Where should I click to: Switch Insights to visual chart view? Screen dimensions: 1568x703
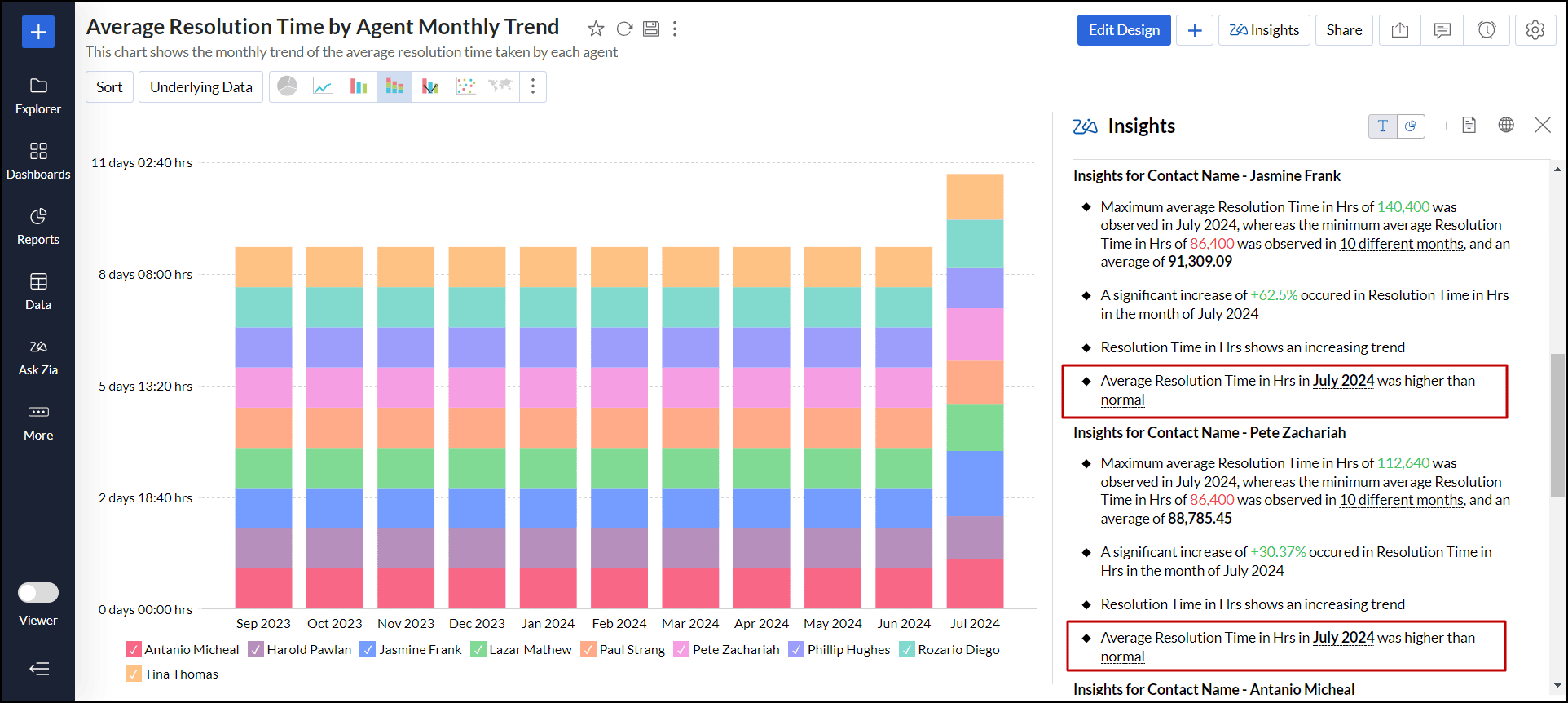pos(1411,126)
